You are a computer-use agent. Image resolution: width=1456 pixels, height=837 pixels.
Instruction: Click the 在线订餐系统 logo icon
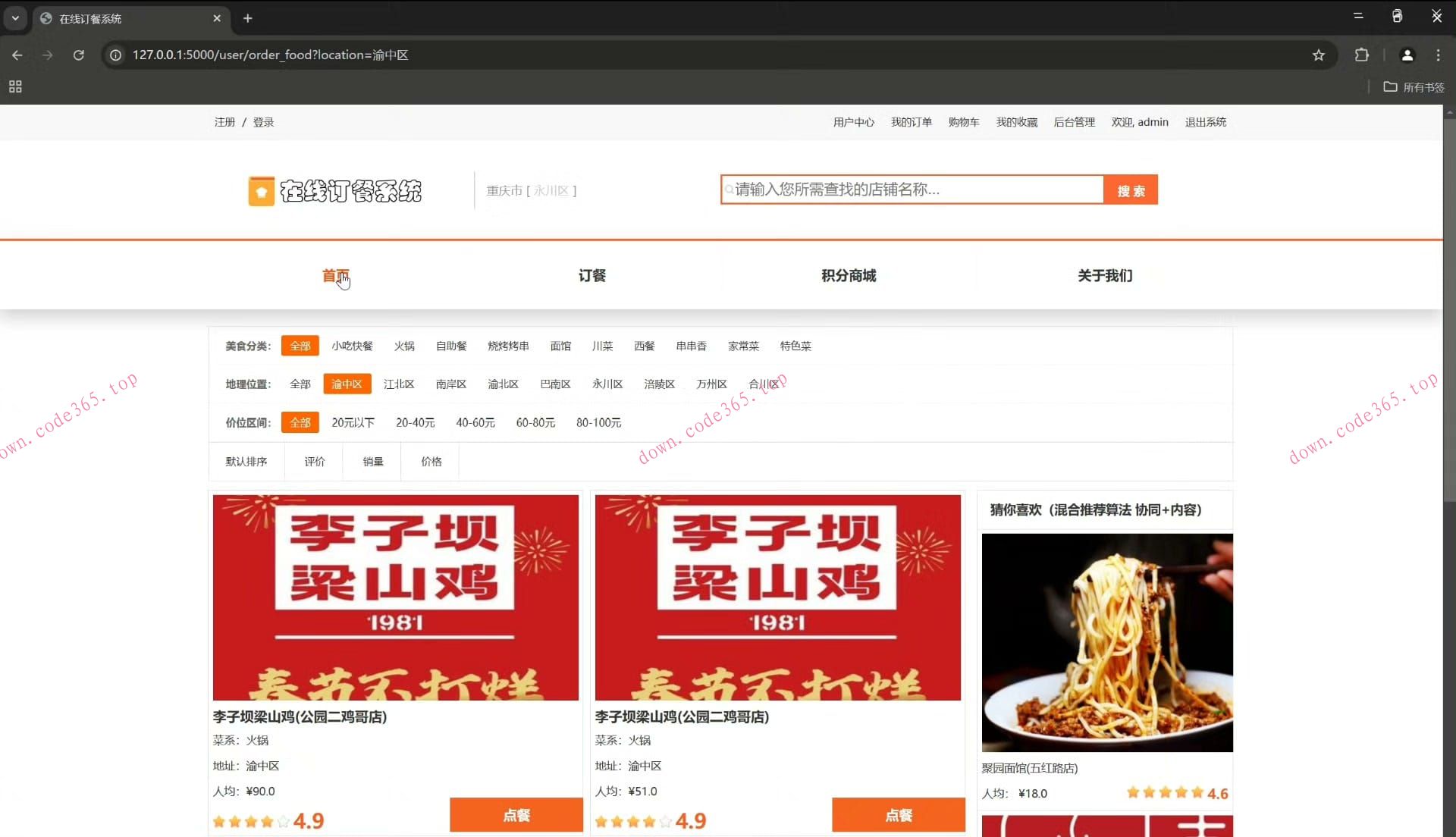(x=262, y=190)
